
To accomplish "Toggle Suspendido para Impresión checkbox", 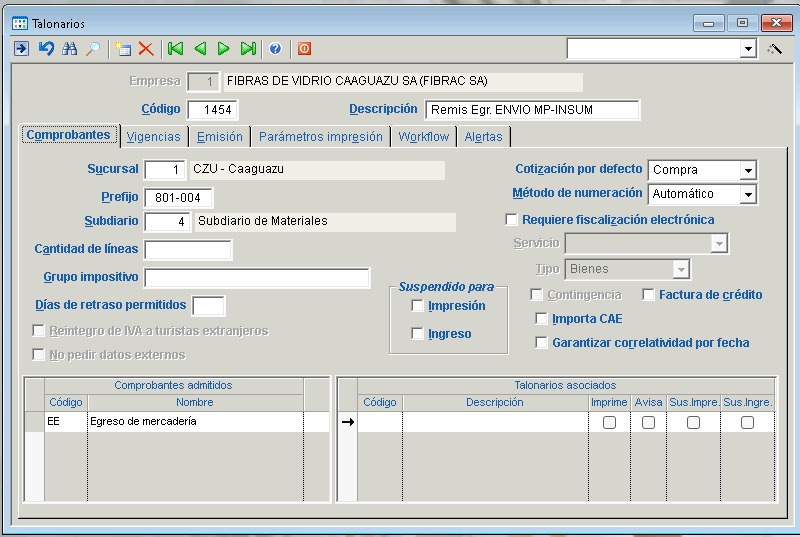I will coord(418,306).
